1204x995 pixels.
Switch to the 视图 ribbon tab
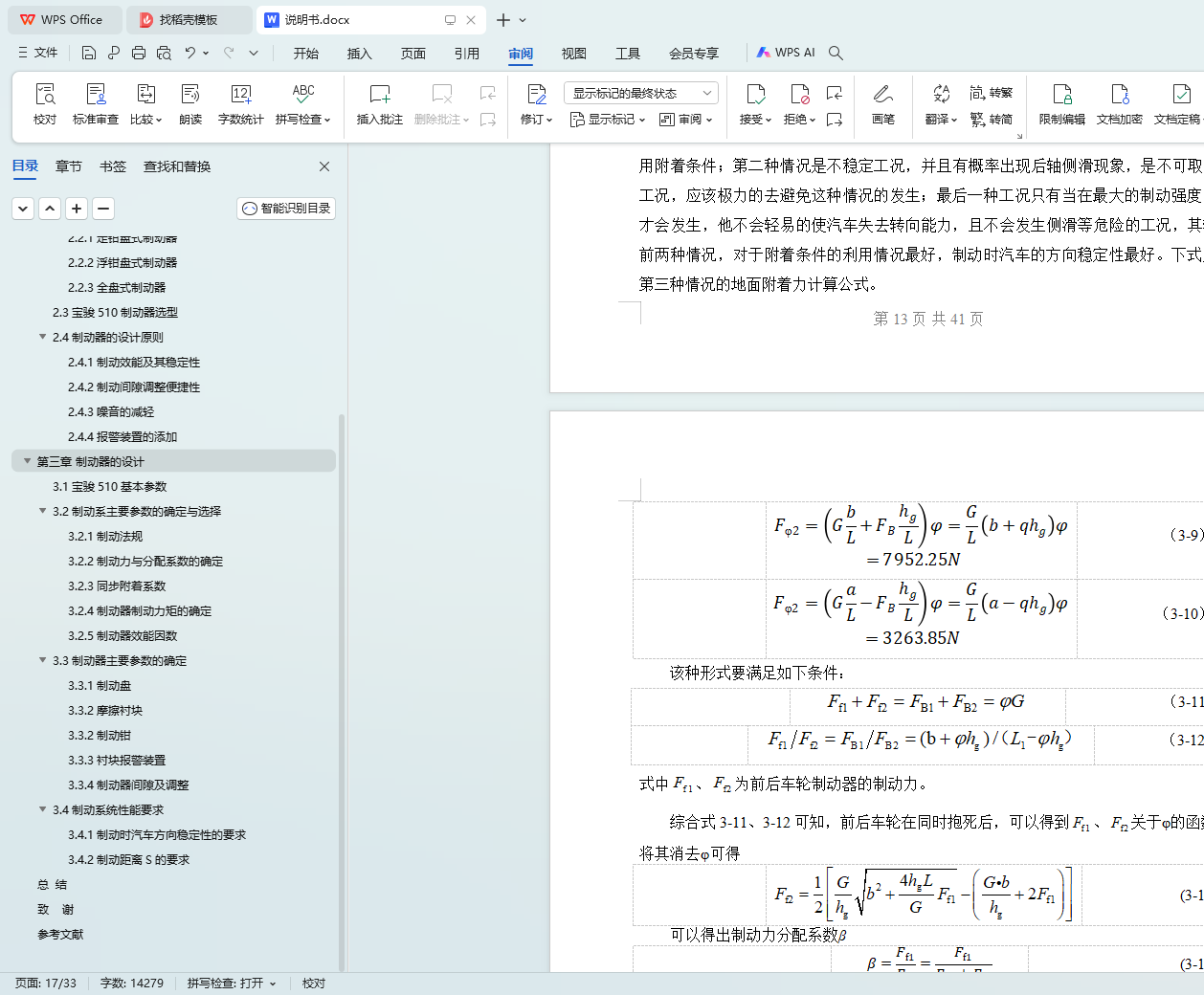[574, 54]
